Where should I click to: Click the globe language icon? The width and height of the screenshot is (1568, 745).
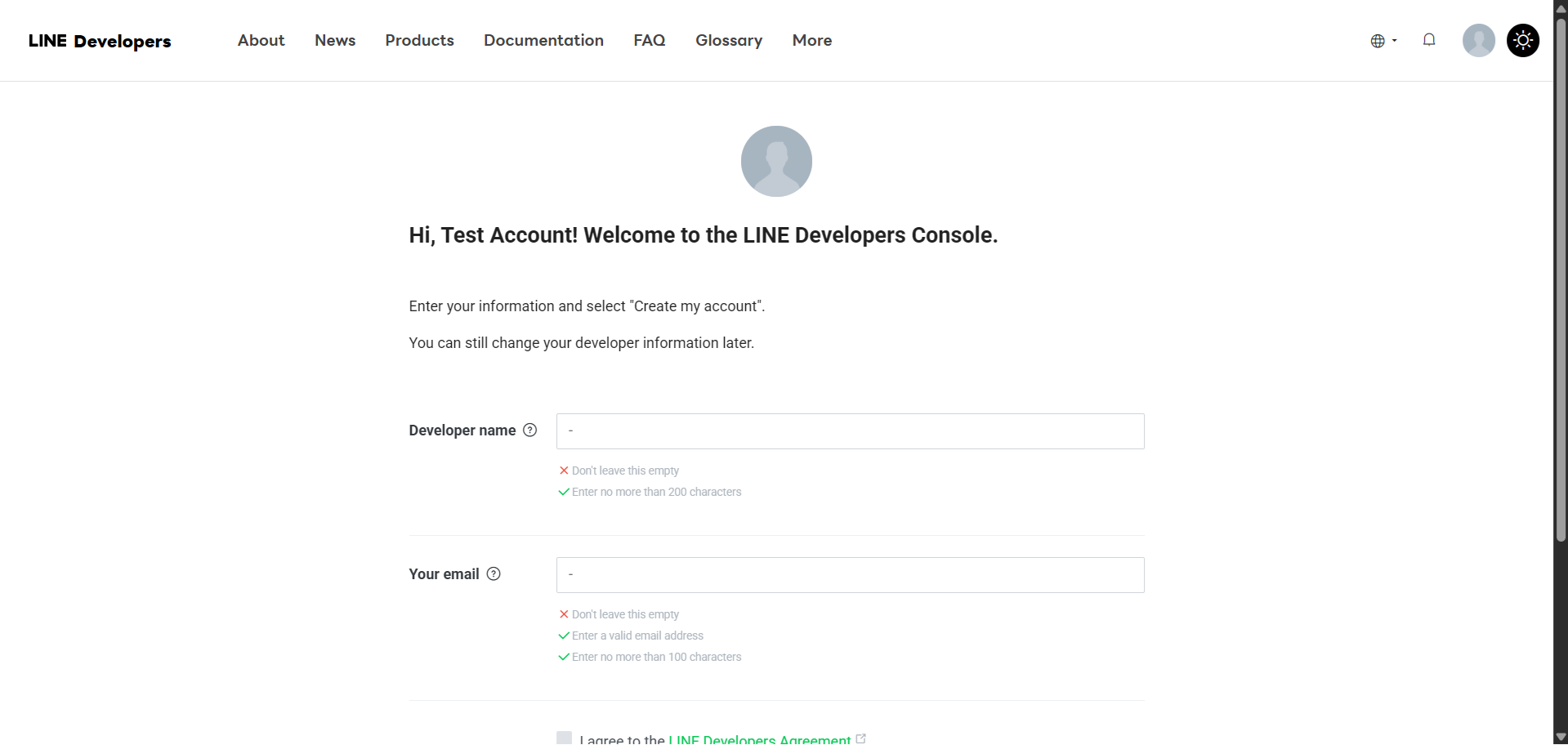pos(1378,41)
